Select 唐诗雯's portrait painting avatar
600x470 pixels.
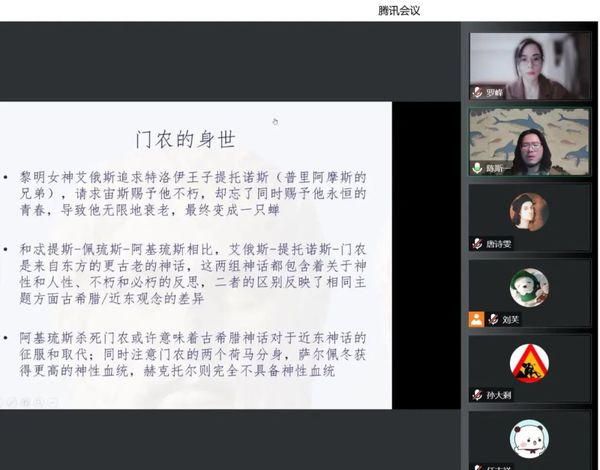tap(529, 212)
